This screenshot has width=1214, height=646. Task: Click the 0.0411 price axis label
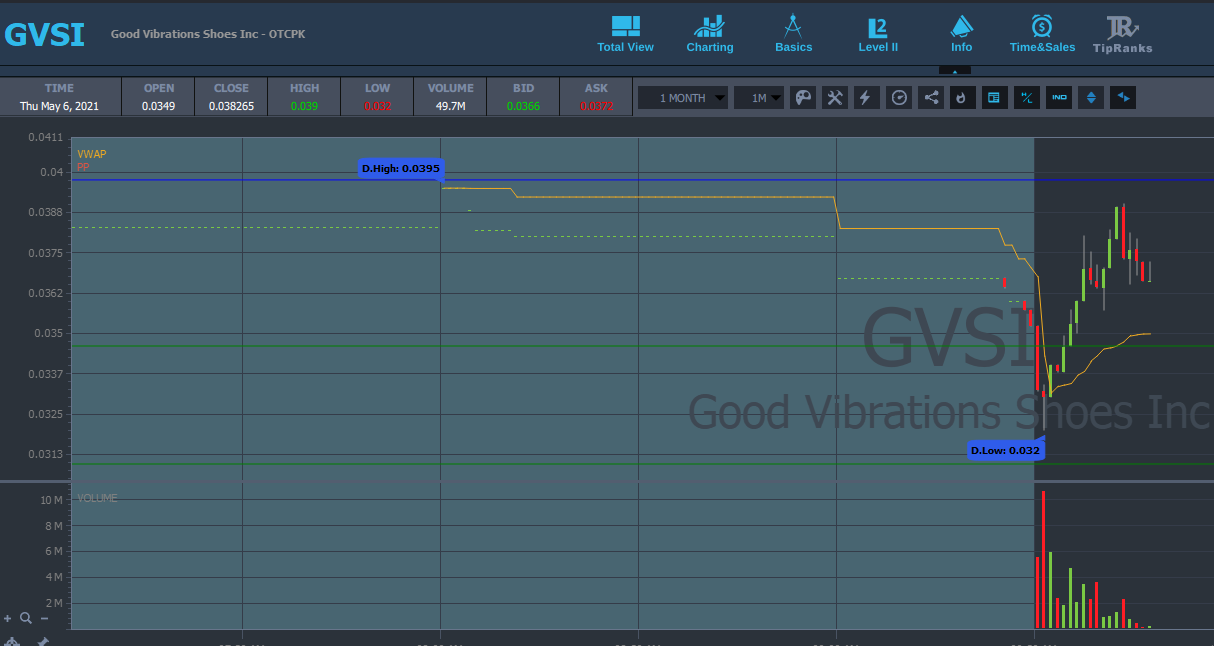tap(48, 137)
